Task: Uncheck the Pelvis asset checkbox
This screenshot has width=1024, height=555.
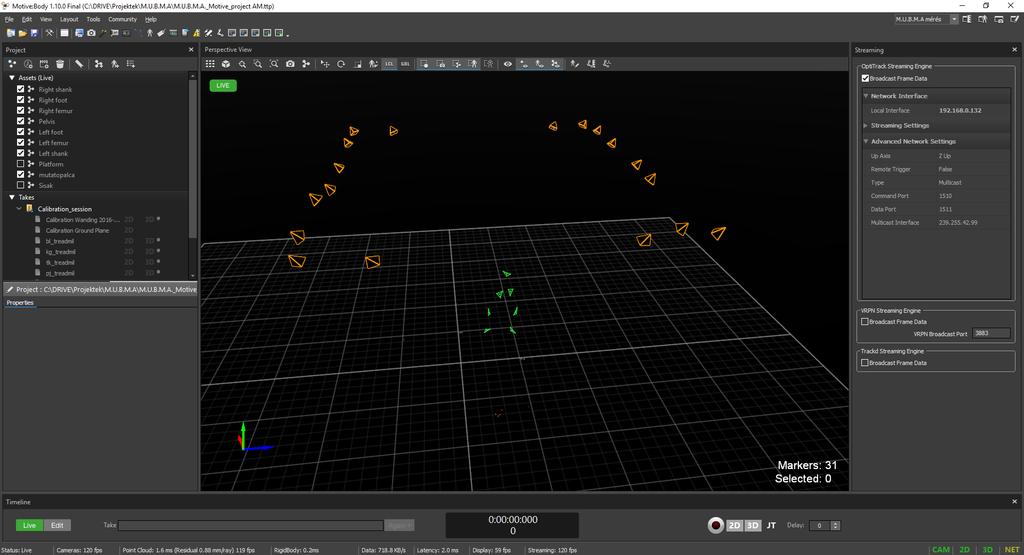Action: [x=20, y=121]
